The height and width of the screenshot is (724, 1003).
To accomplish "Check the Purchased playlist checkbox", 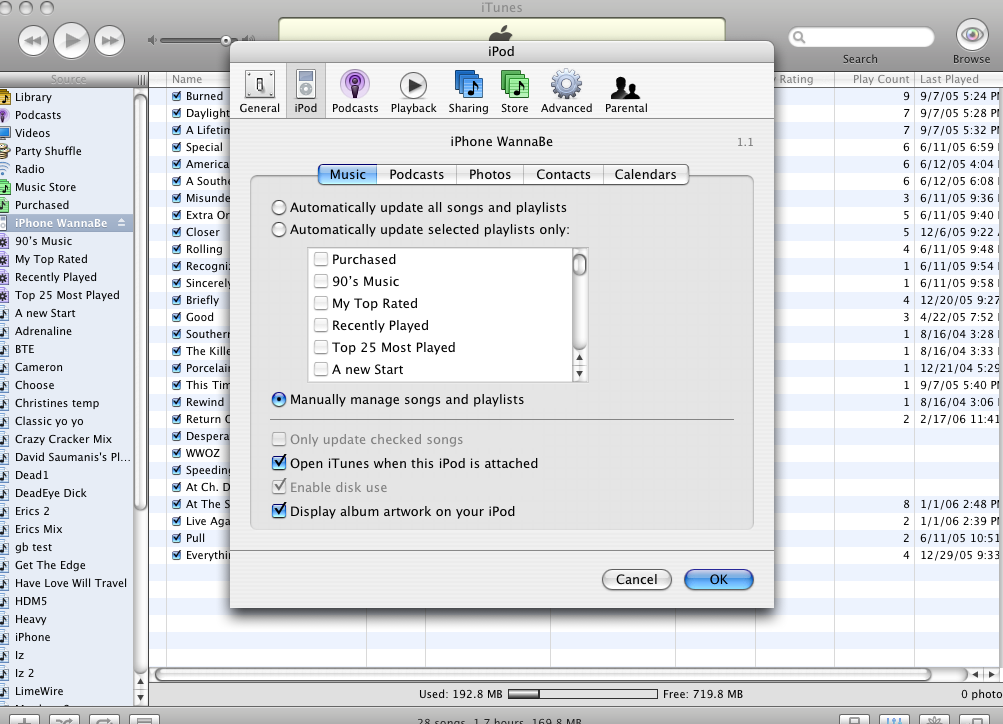I will pos(321,259).
